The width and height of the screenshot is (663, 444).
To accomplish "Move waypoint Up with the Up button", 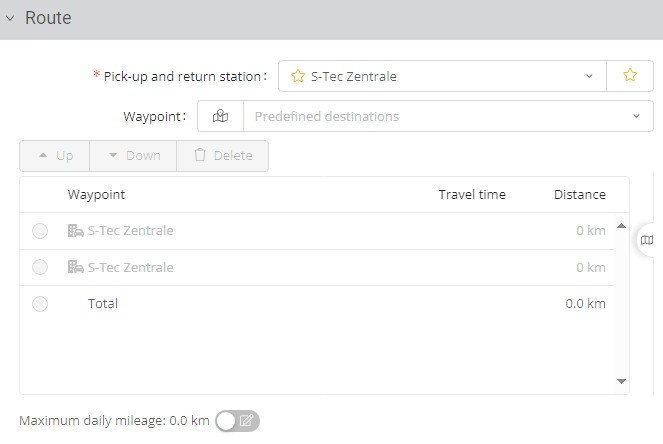I will [55, 156].
